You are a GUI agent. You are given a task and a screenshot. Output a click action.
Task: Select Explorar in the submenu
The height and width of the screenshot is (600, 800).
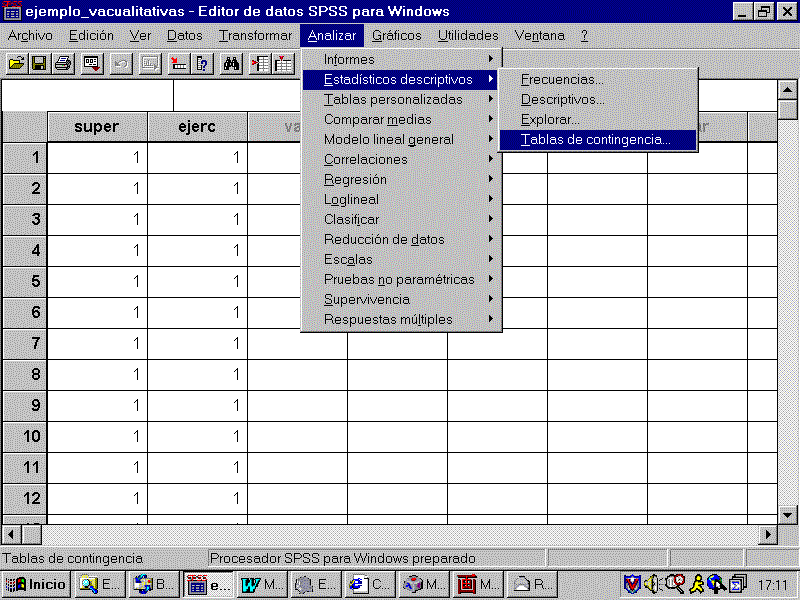coord(598,119)
